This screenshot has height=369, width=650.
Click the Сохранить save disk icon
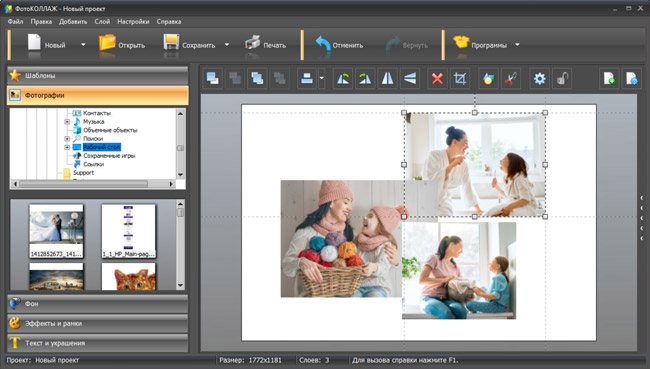pyautogui.click(x=171, y=43)
